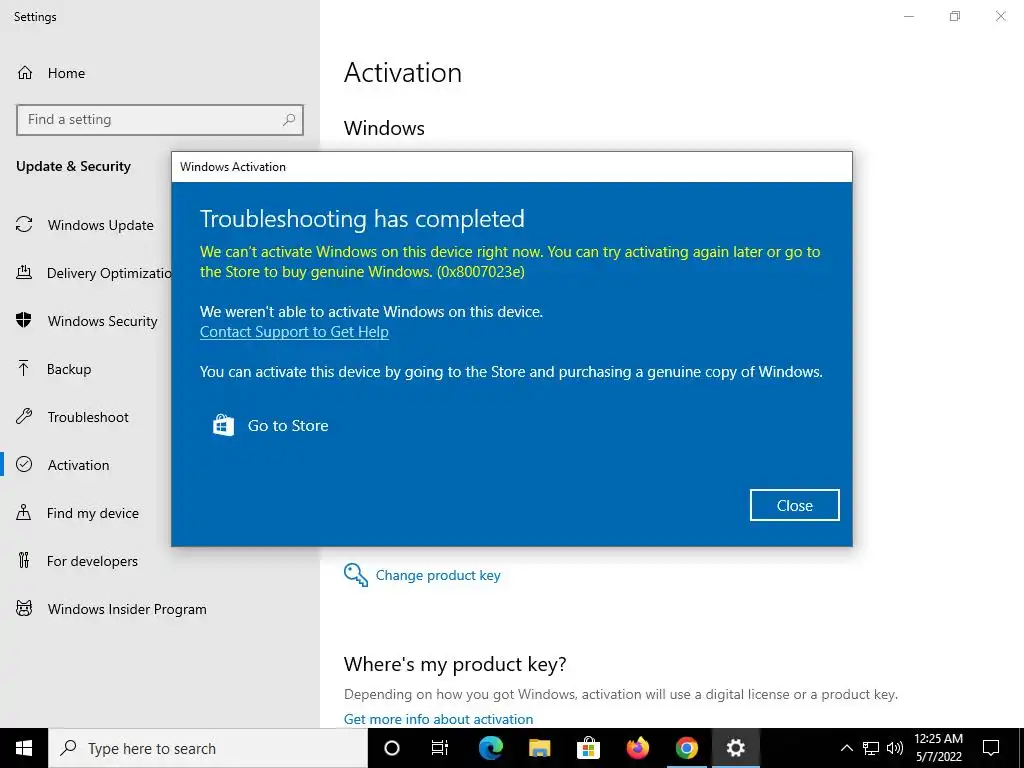This screenshot has height=768, width=1024.
Task: Click the Type here to search box
Action: [x=208, y=748]
